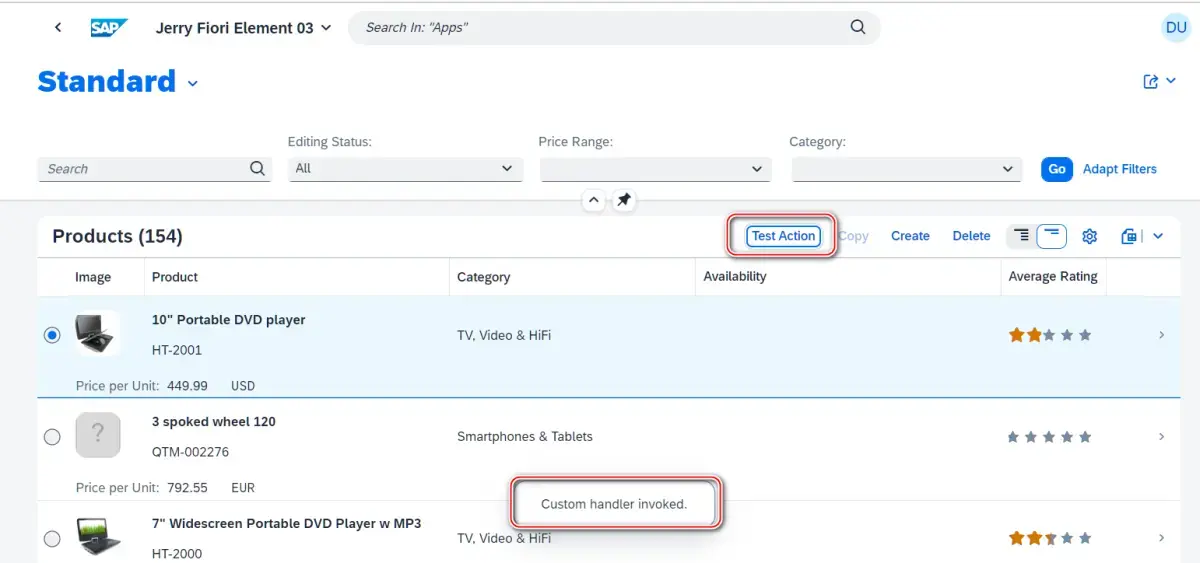1200x563 pixels.
Task: Click the Smartphones & Tablets category cell
Action: click(525, 437)
